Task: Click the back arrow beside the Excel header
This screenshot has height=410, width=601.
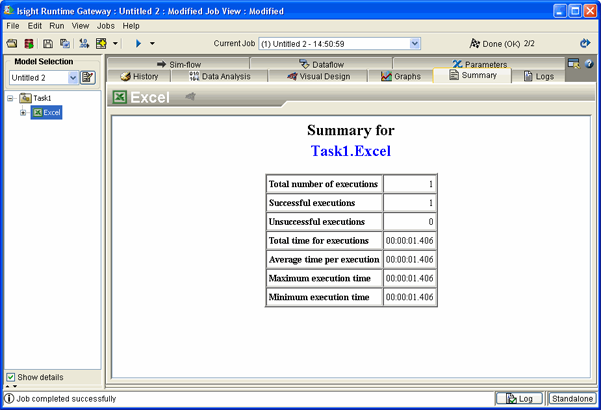Action: 190,97
